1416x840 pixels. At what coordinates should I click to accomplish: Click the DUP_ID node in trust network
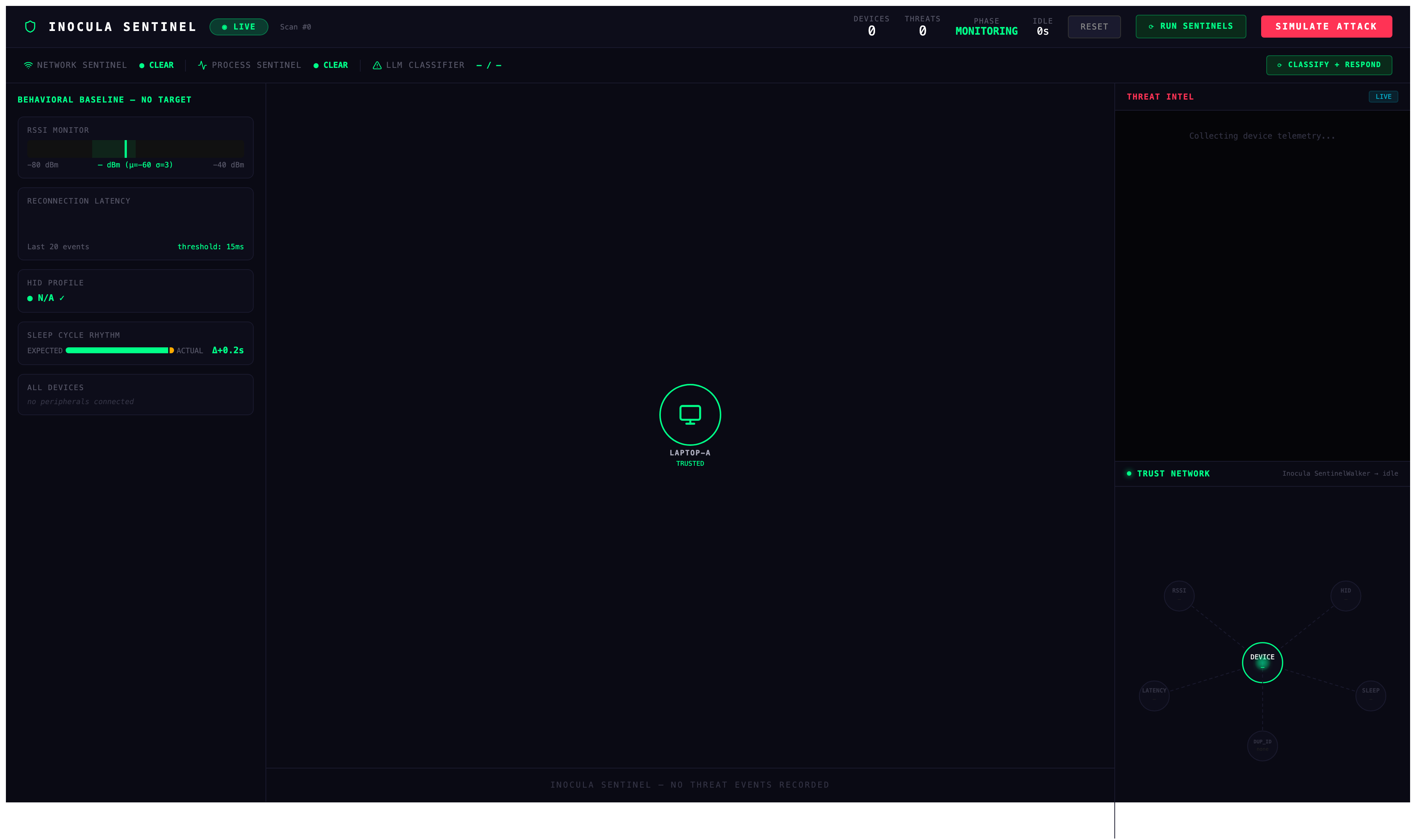(1262, 746)
